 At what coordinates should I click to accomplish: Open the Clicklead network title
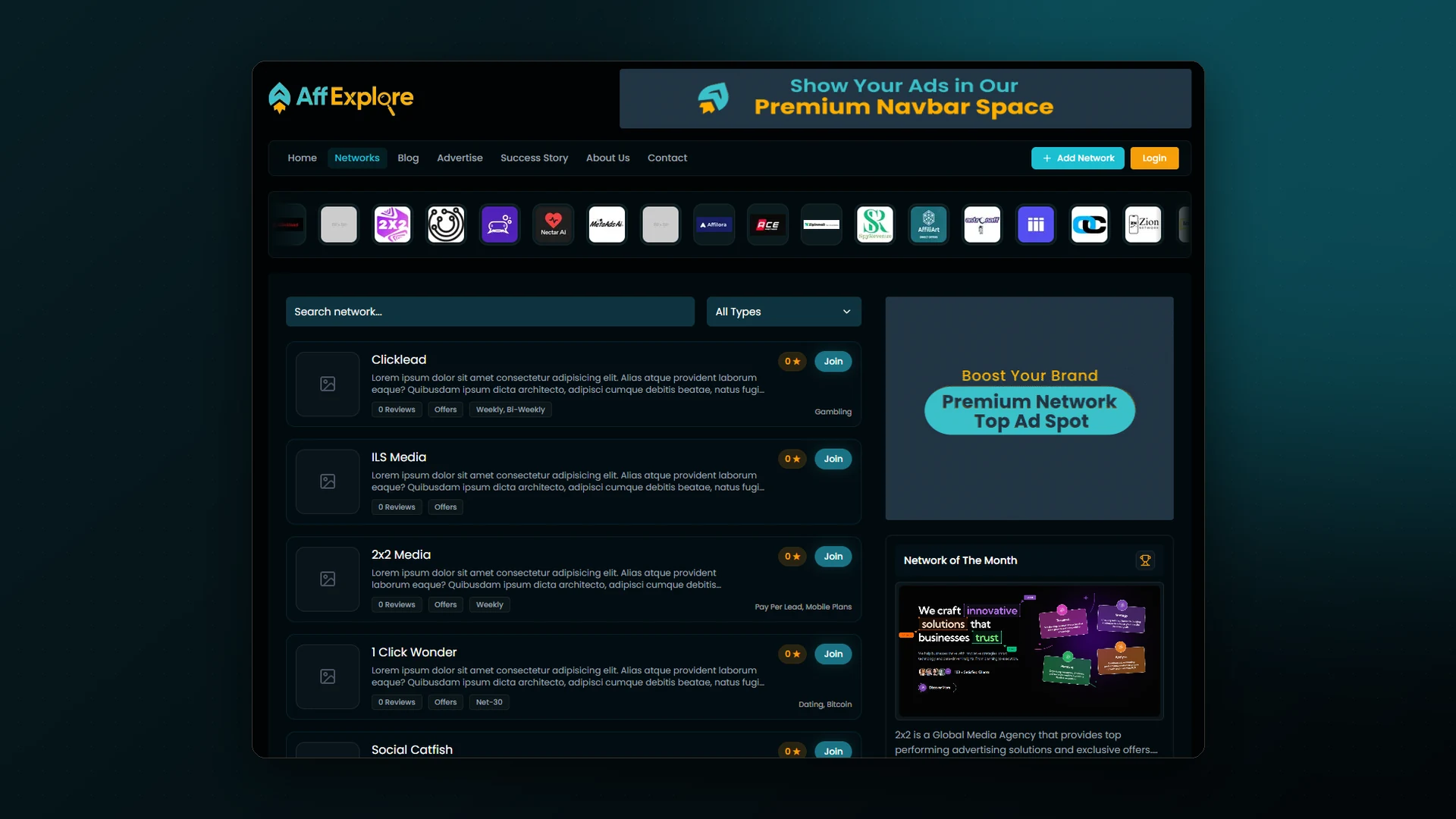pyautogui.click(x=399, y=359)
